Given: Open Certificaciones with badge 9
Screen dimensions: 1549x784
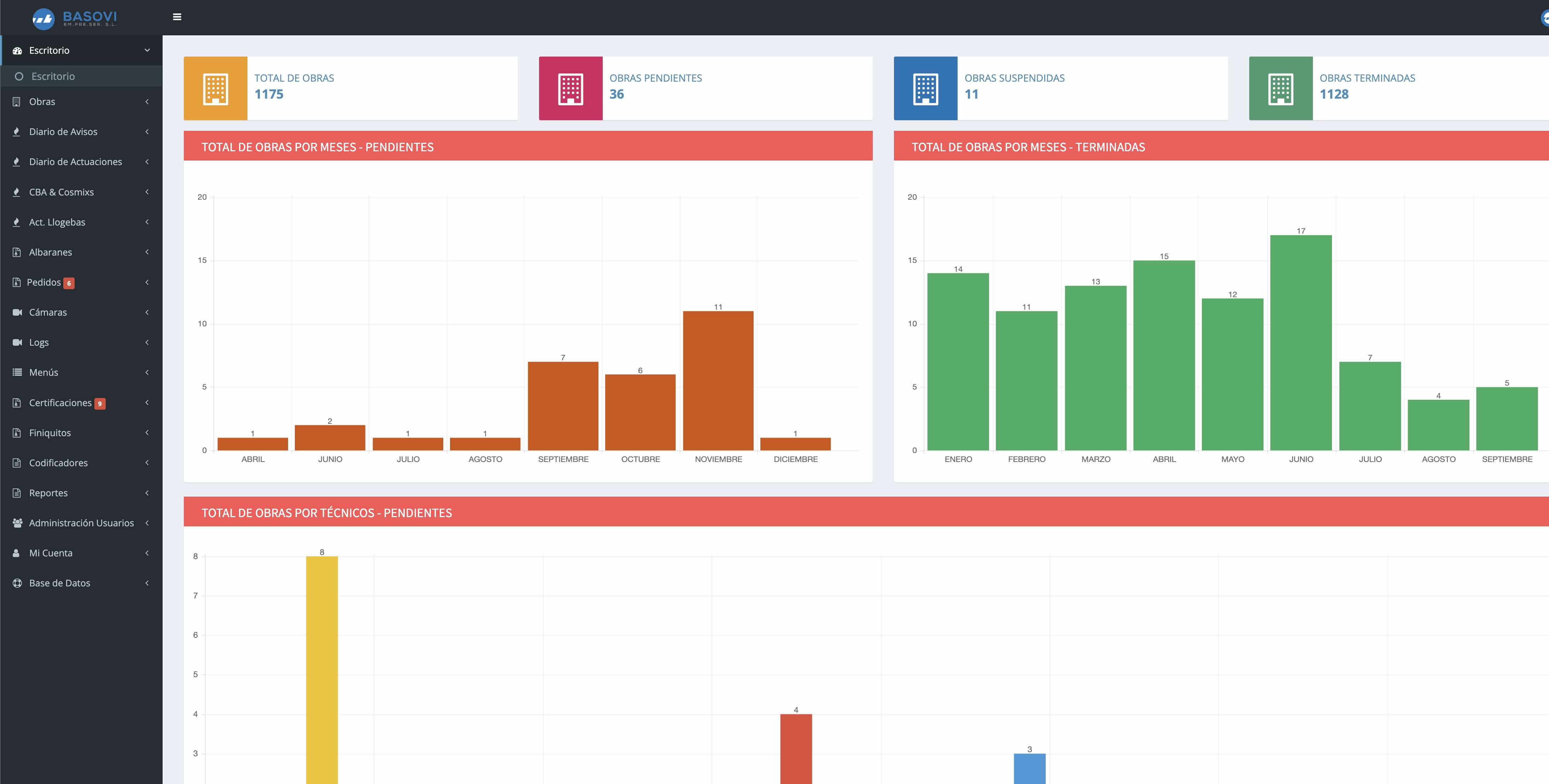Looking at the screenshot, I should (x=60, y=403).
